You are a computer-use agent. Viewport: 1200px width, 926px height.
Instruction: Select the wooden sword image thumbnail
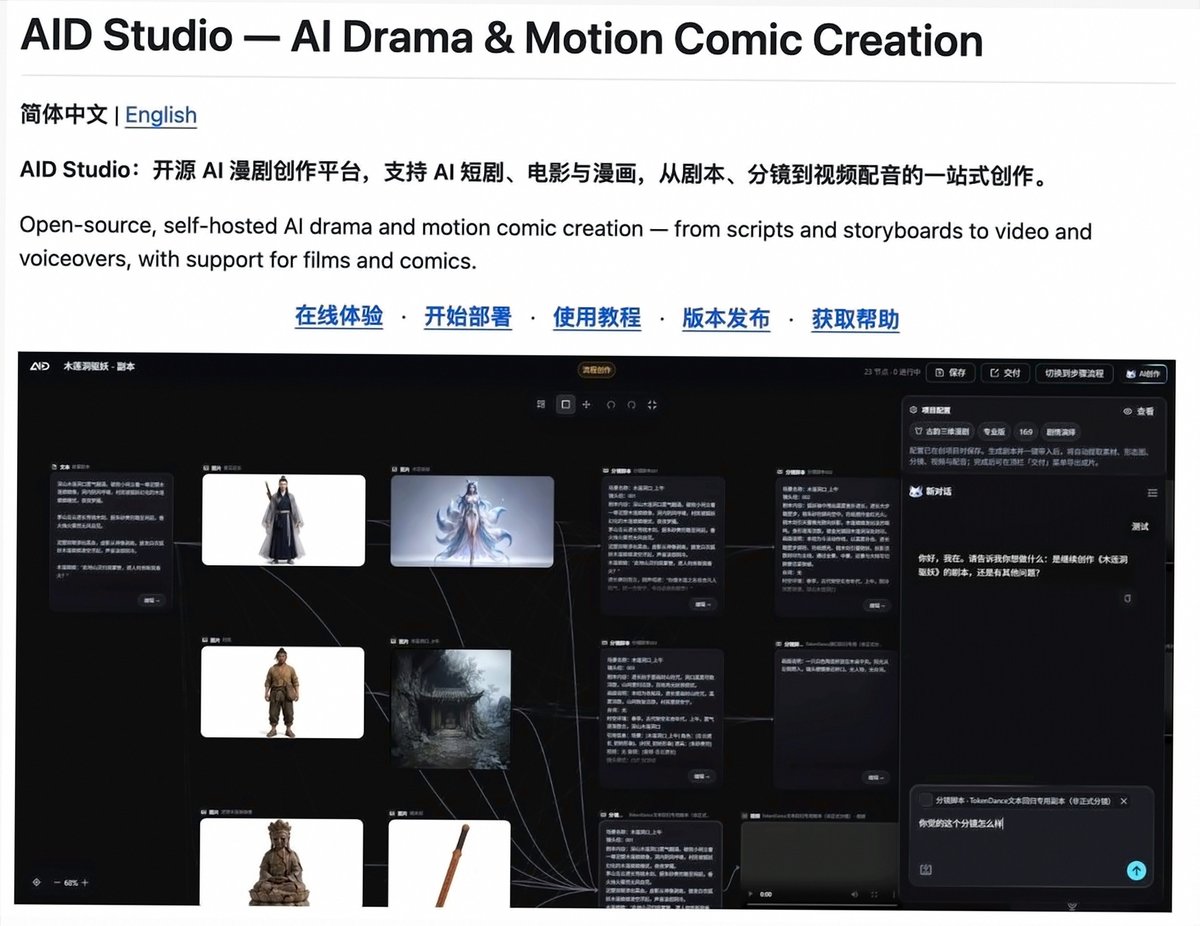[x=449, y=863]
